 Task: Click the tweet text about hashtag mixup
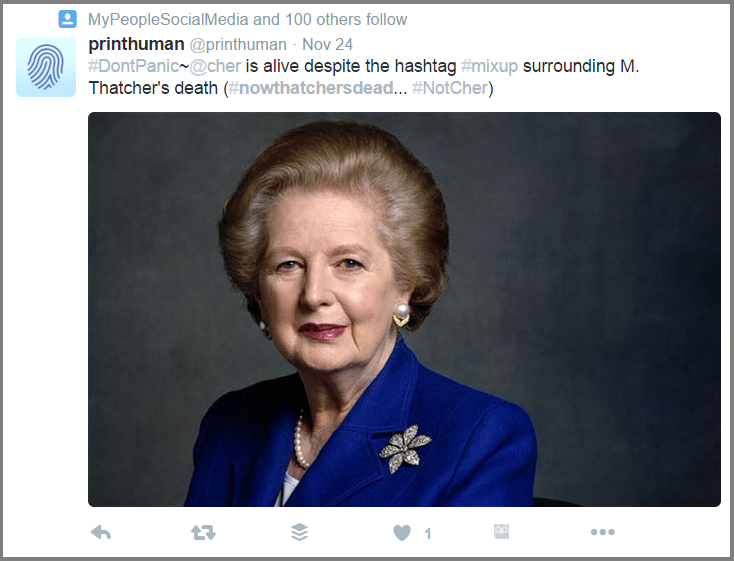[x=364, y=77]
